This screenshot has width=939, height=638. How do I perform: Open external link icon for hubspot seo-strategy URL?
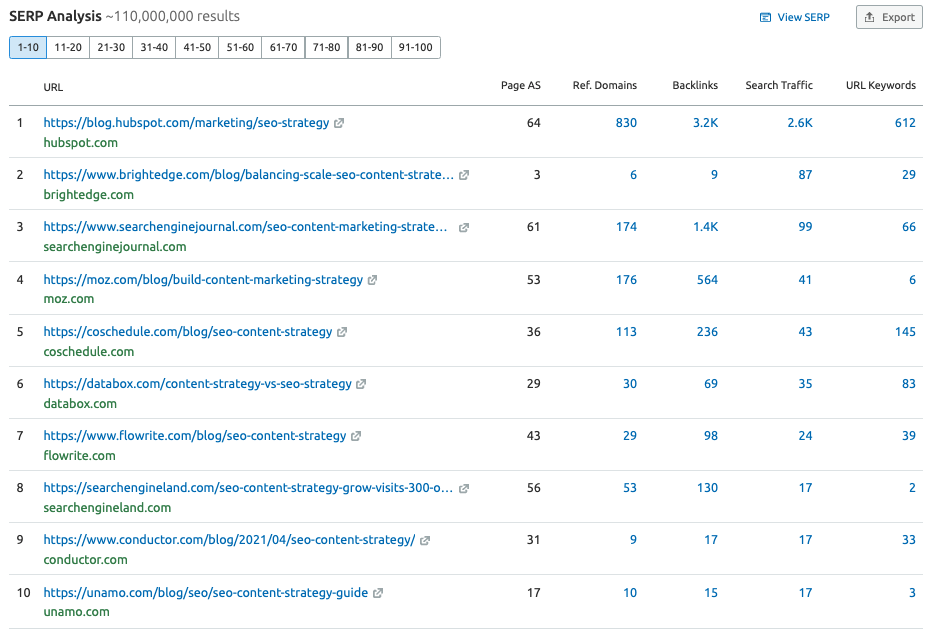click(x=339, y=123)
